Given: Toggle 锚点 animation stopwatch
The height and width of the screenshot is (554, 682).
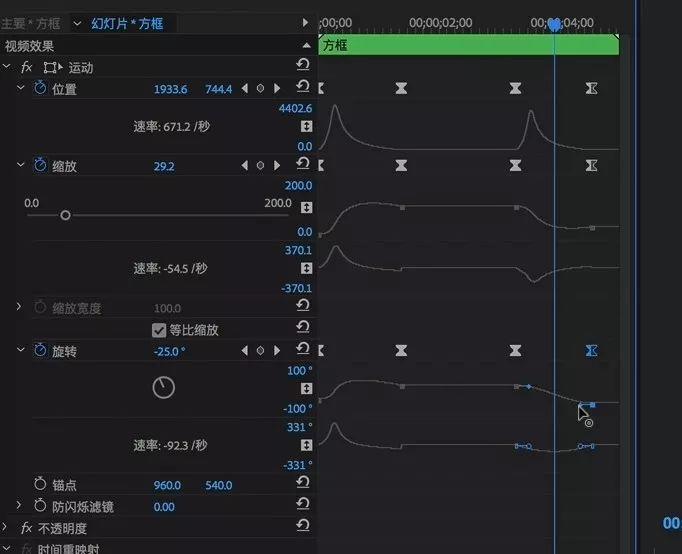Looking at the screenshot, I should click(x=40, y=484).
